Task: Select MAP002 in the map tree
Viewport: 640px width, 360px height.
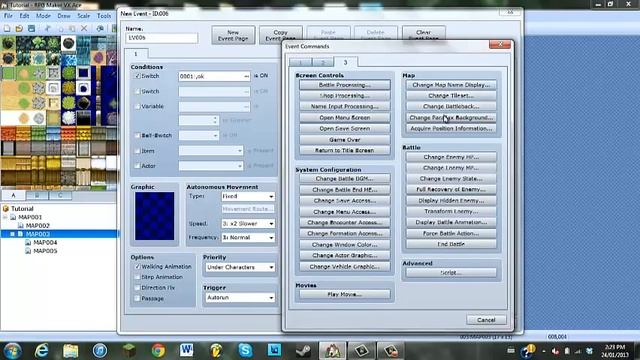Action: point(38,226)
